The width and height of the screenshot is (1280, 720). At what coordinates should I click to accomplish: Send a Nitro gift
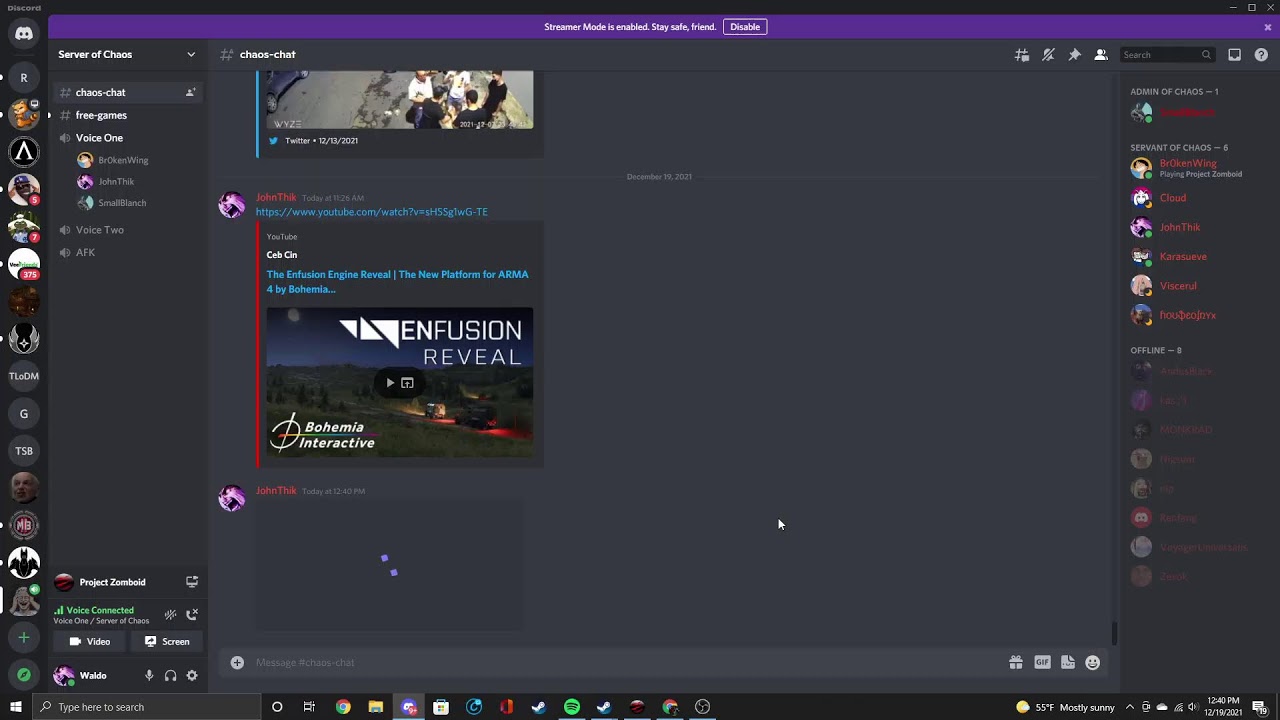point(1016,662)
